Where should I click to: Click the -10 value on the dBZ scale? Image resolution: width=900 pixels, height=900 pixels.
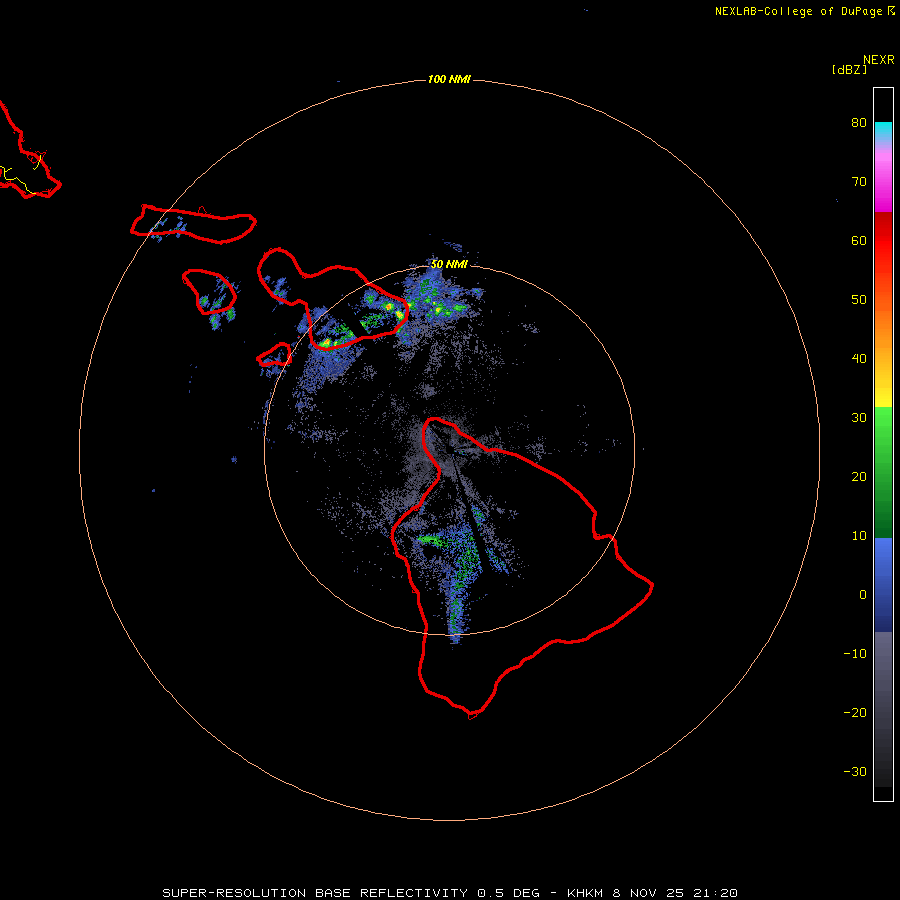tap(855, 653)
